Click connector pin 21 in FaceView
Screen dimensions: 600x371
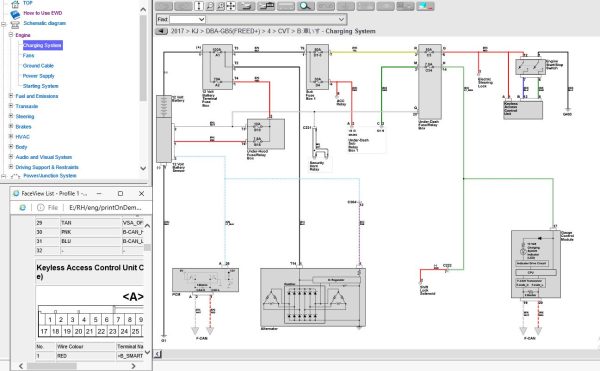(x=89, y=331)
